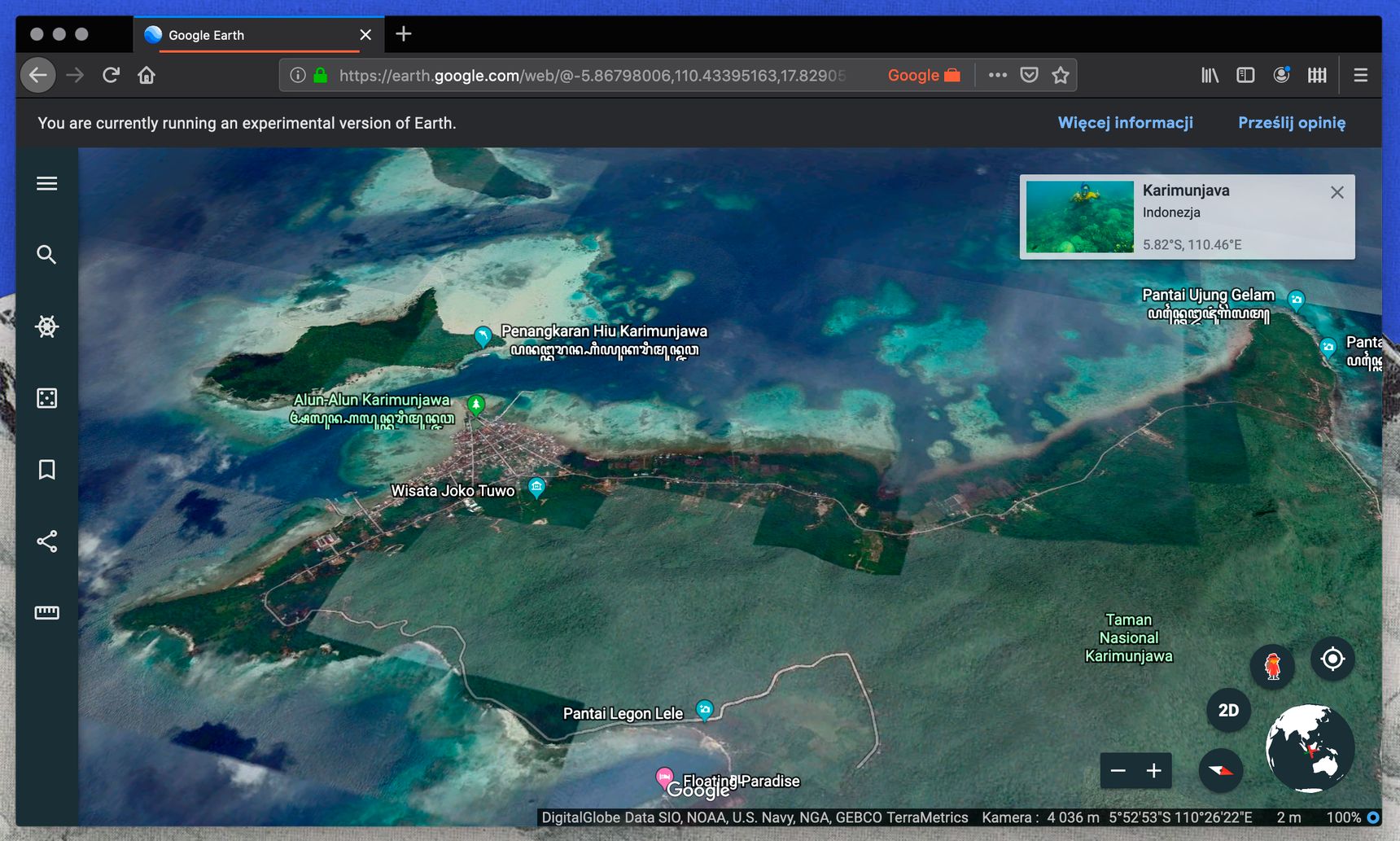
Task: Open the page actions three-dots menu
Action: coord(998,76)
